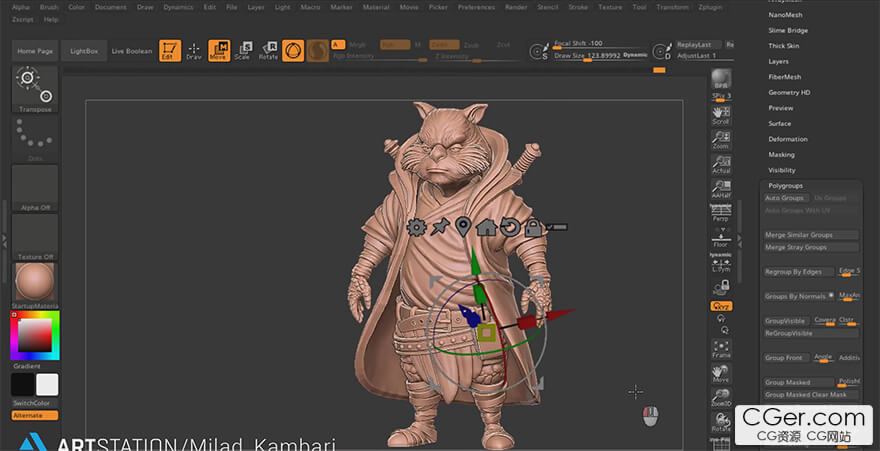Open the Brush menu
This screenshot has width=880, height=451.
(49, 7)
